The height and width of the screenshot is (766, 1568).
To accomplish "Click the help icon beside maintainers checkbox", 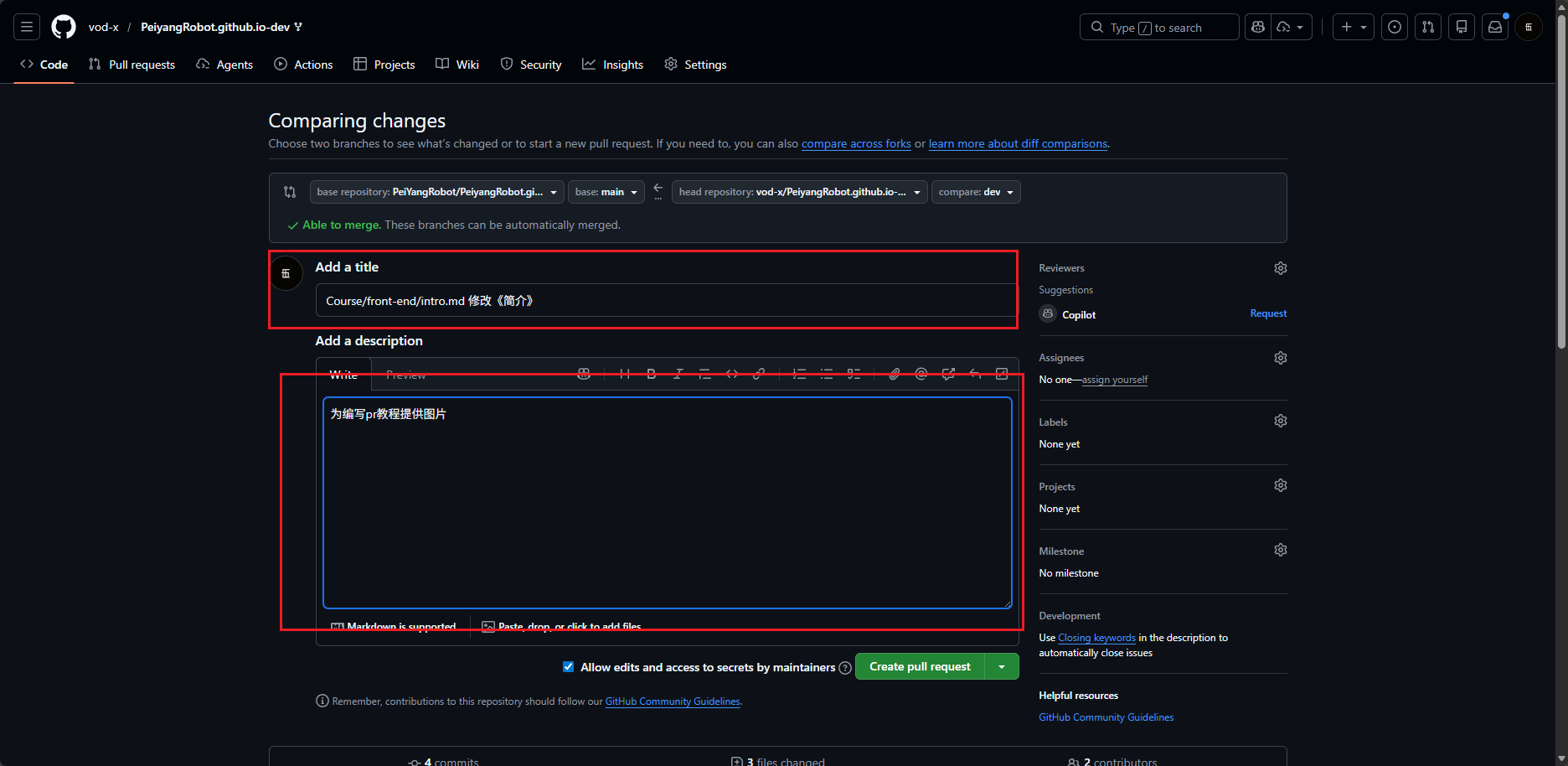I will click(x=845, y=668).
